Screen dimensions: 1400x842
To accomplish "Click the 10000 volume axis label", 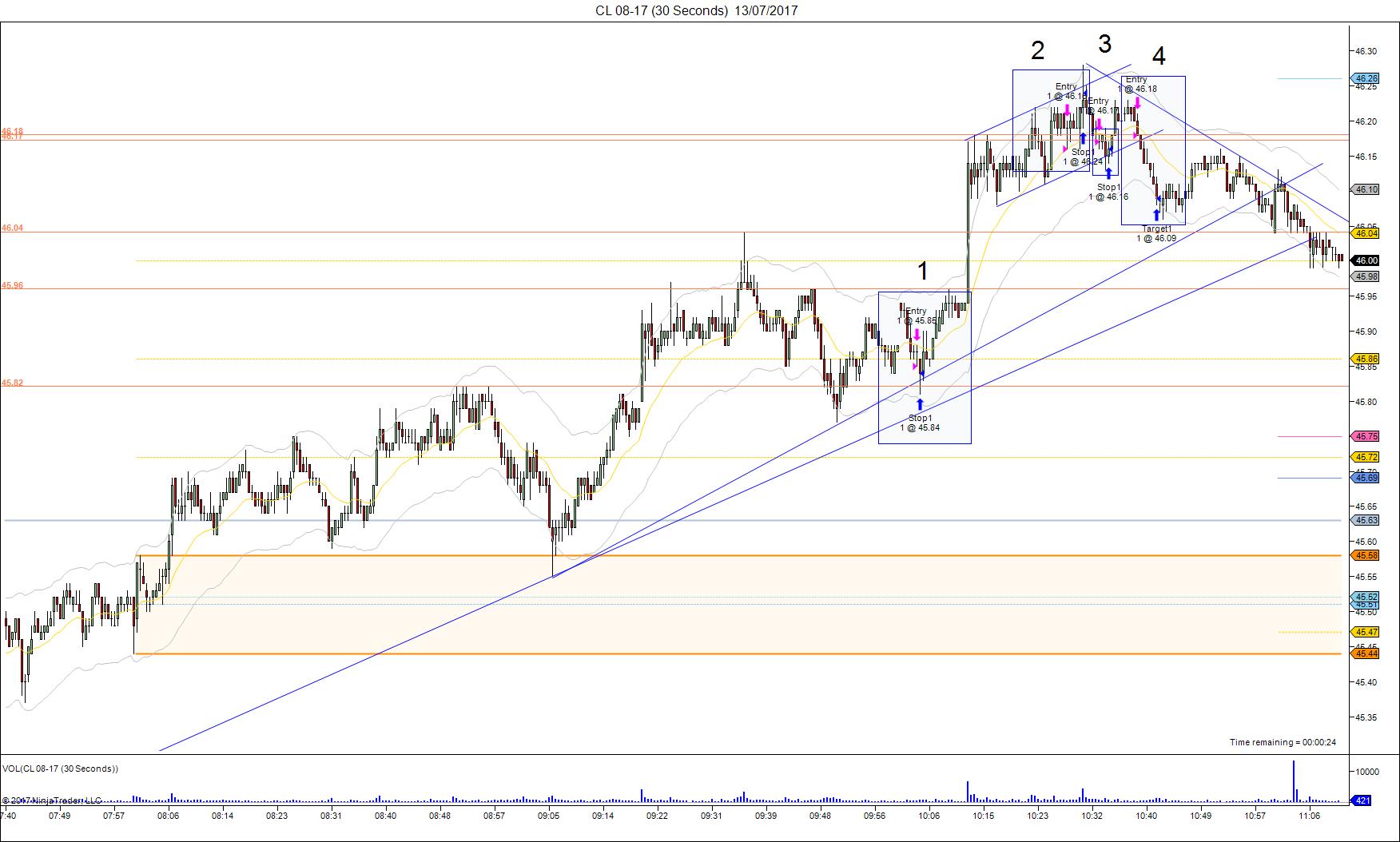I will point(1367,772).
